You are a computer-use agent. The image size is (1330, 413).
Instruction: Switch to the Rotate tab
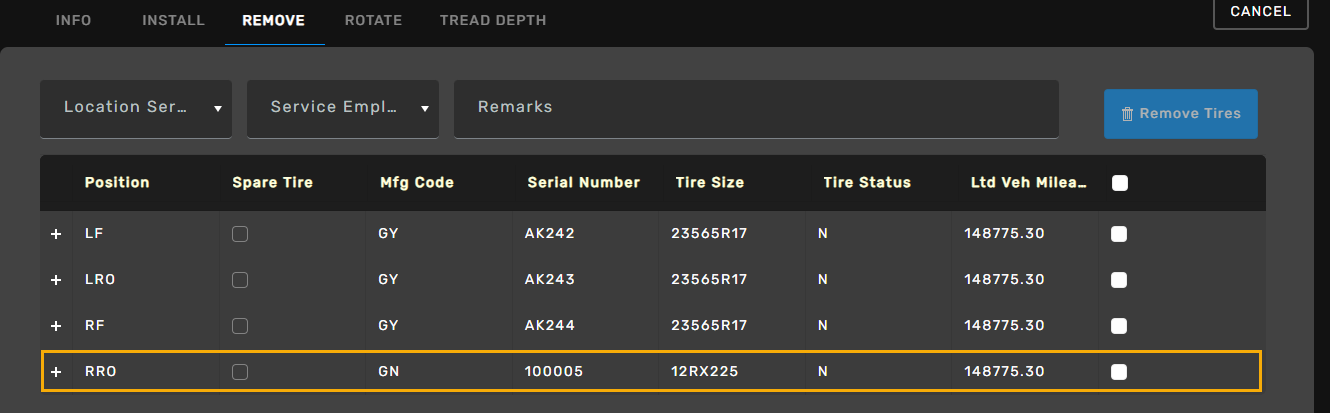(x=373, y=20)
